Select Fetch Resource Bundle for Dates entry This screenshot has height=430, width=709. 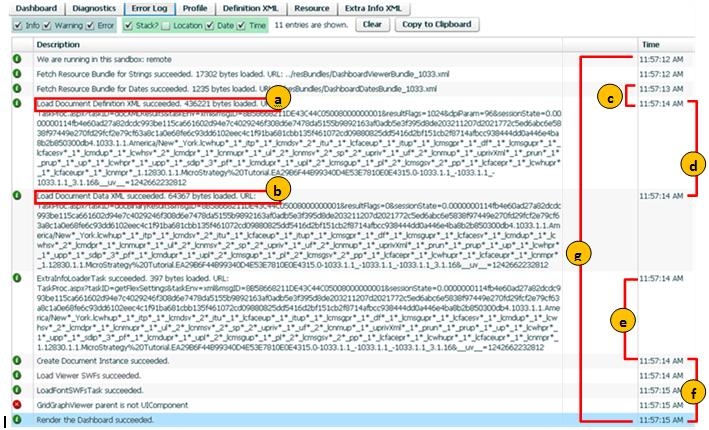tap(236, 89)
